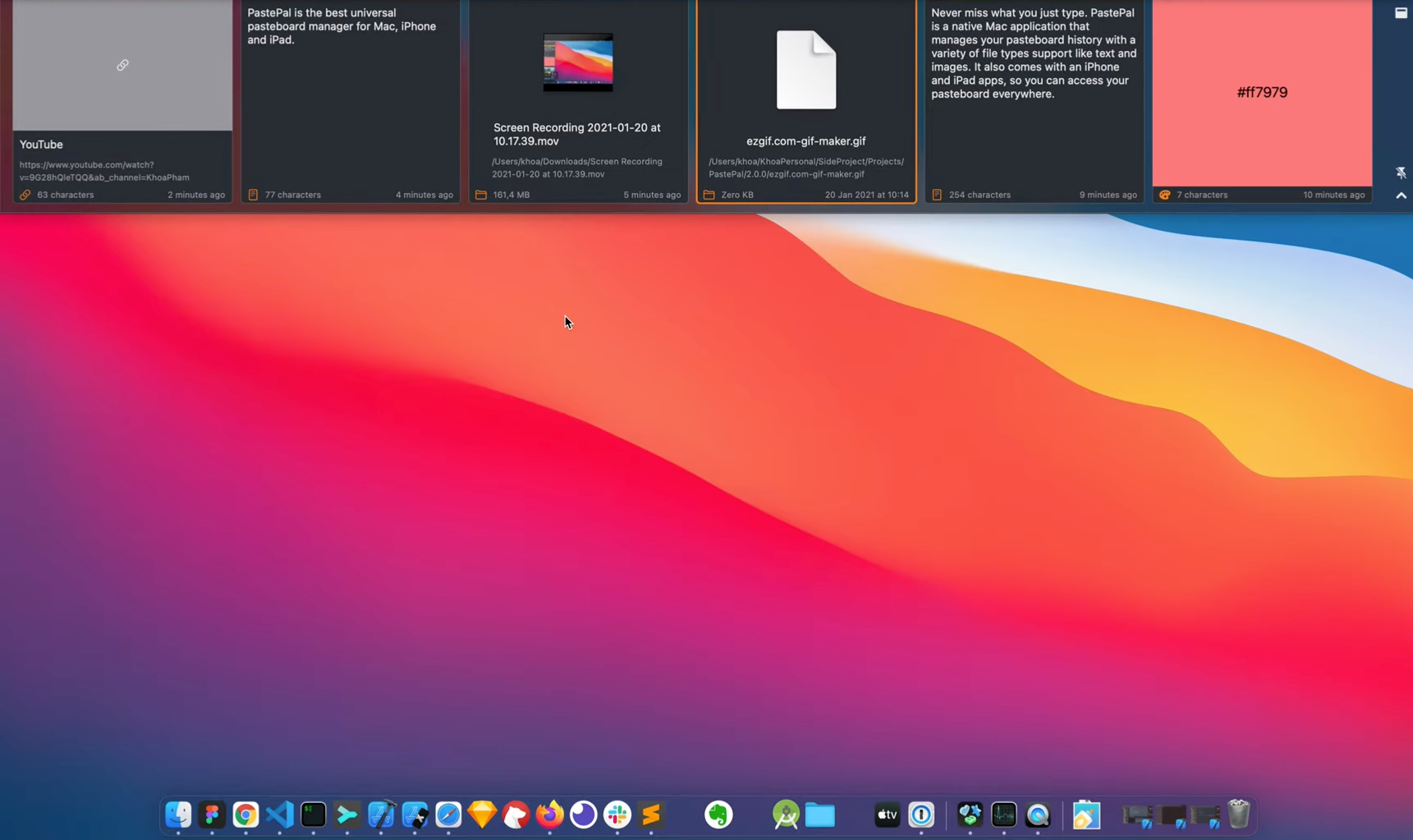The image size is (1413, 840).
Task: Open Activity Monitor from the Dock
Action: click(x=1003, y=815)
